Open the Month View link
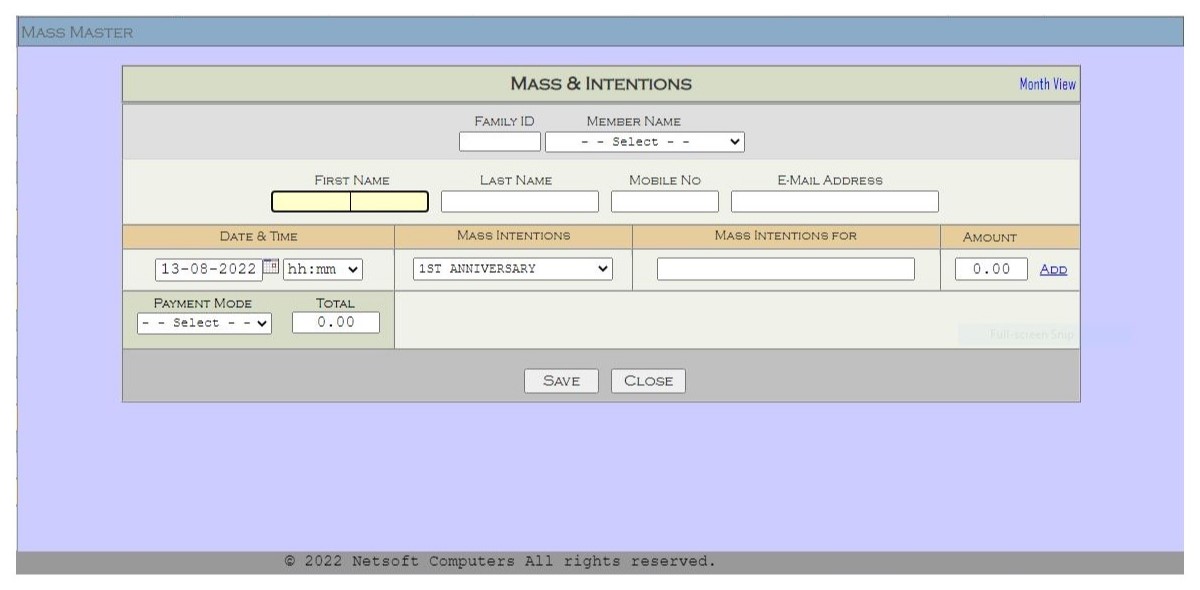 click(1047, 84)
